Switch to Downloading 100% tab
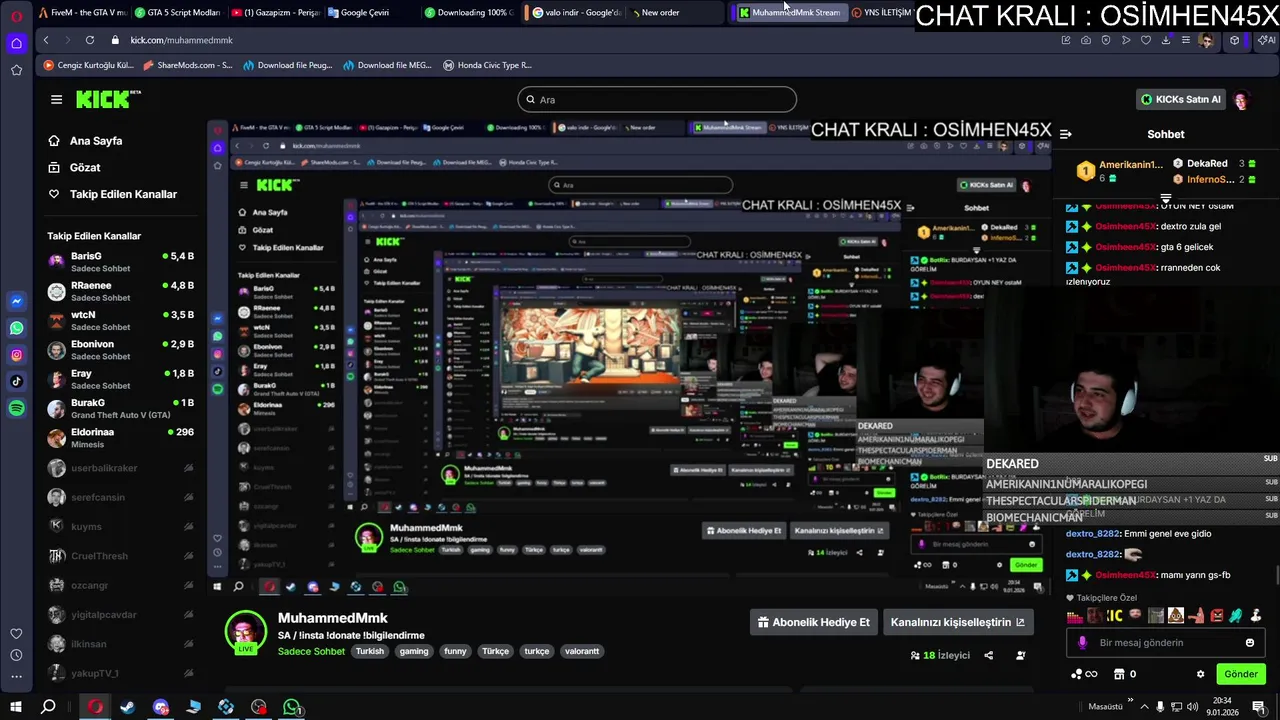The height and width of the screenshot is (720, 1280). coord(468,12)
